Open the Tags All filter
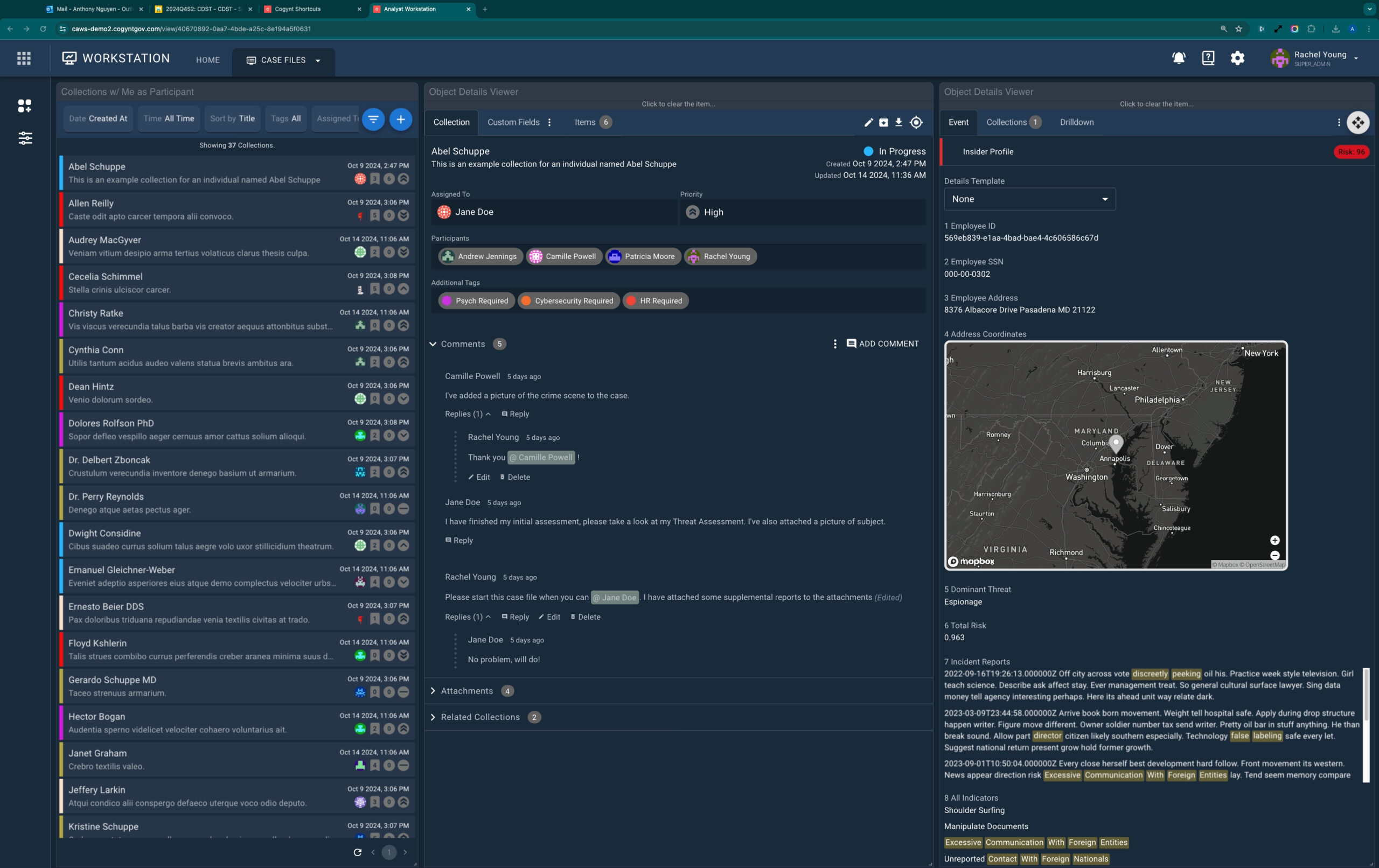The image size is (1379, 868). point(285,118)
